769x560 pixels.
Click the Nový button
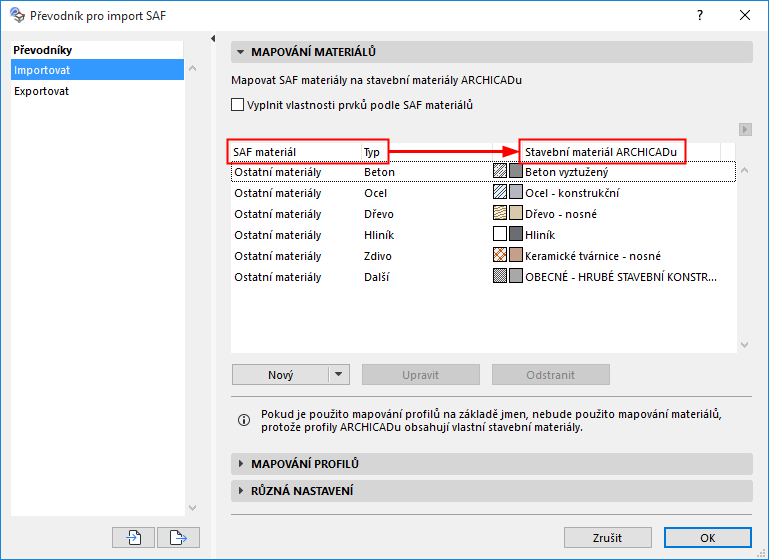pyautogui.click(x=280, y=375)
